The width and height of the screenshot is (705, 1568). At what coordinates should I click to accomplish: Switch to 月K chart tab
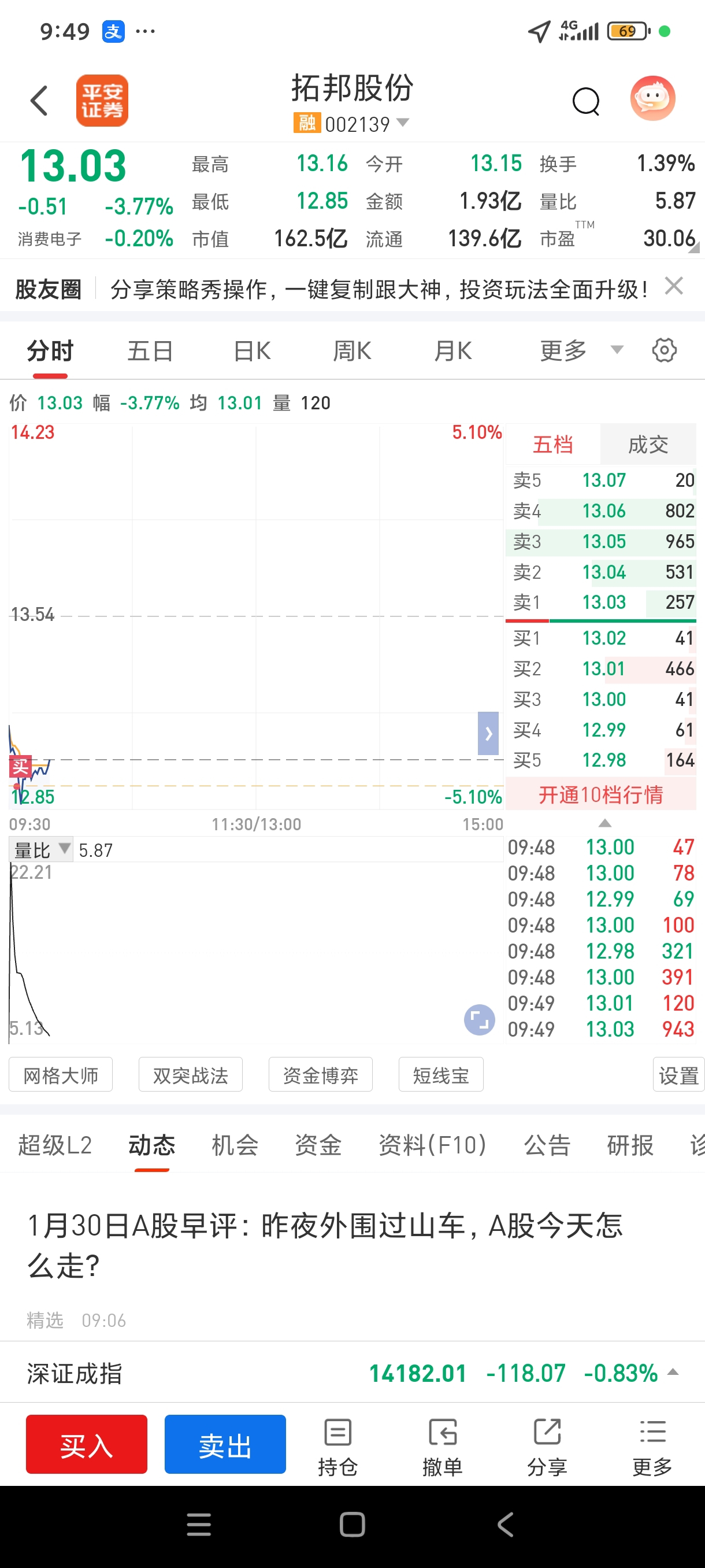click(x=453, y=350)
